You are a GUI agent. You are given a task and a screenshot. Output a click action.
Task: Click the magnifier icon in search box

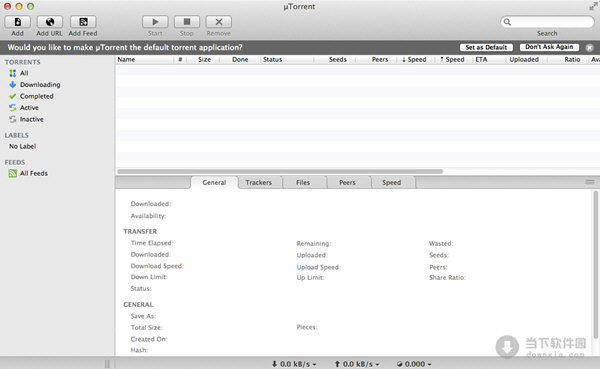(x=507, y=22)
